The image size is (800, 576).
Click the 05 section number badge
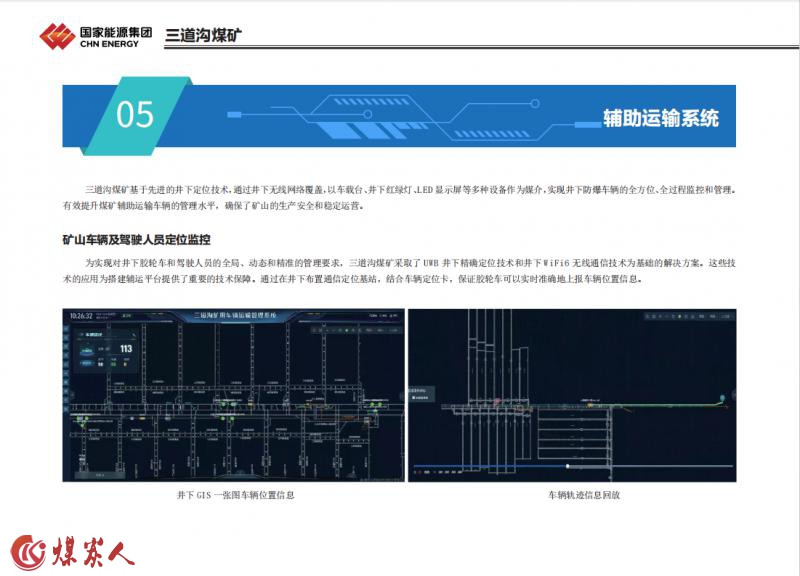coord(134,116)
